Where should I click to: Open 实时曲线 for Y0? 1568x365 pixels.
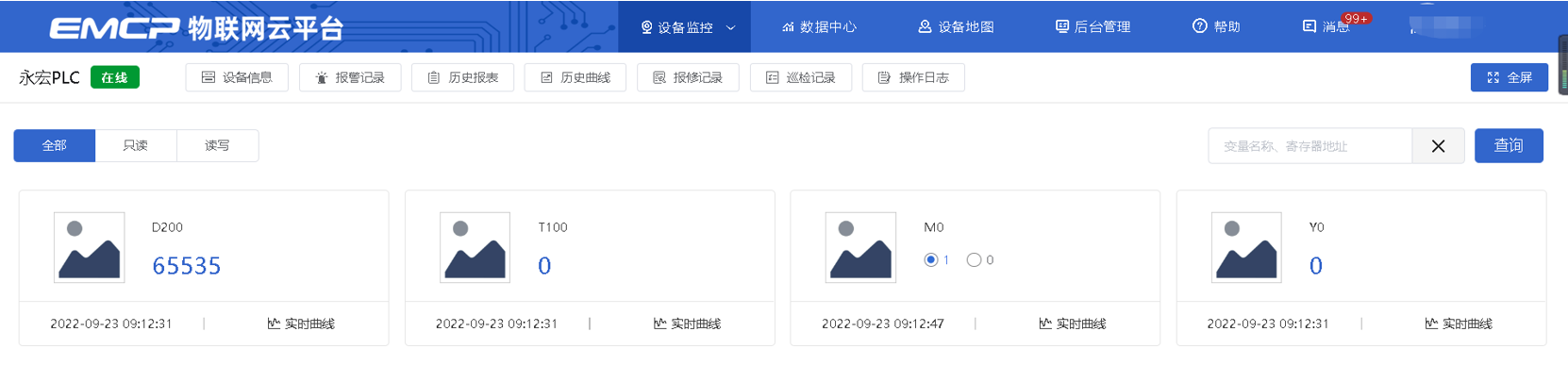pyautogui.click(x=1458, y=324)
